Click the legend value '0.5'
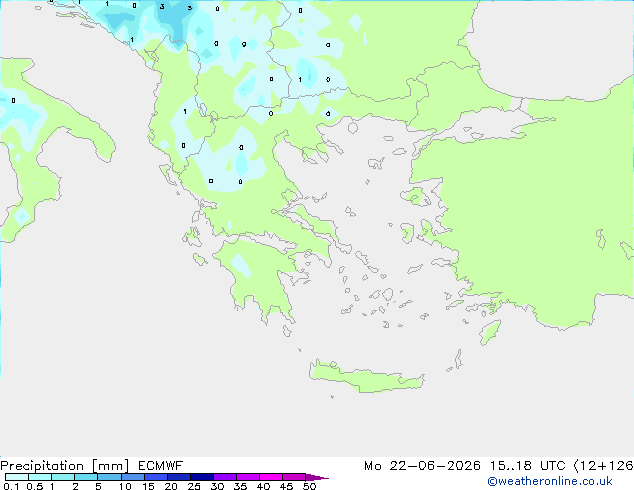The width and height of the screenshot is (634, 490). [x=35, y=486]
